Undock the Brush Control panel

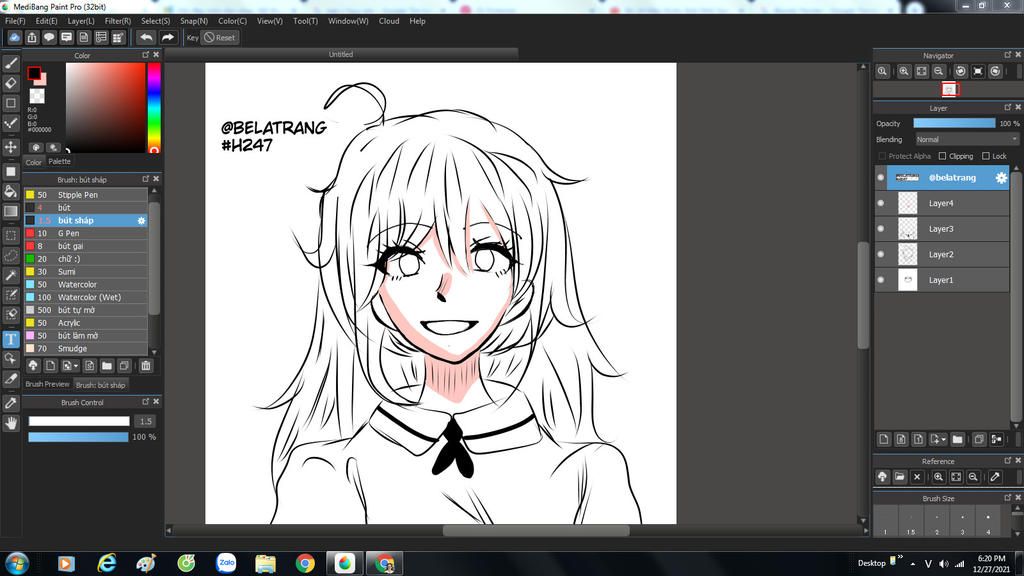146,402
